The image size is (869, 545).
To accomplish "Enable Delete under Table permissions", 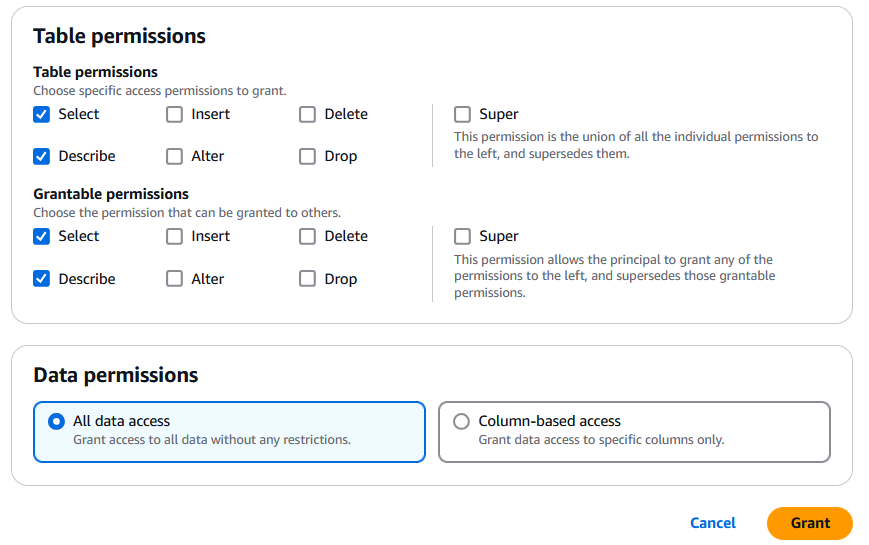I will click(x=308, y=114).
